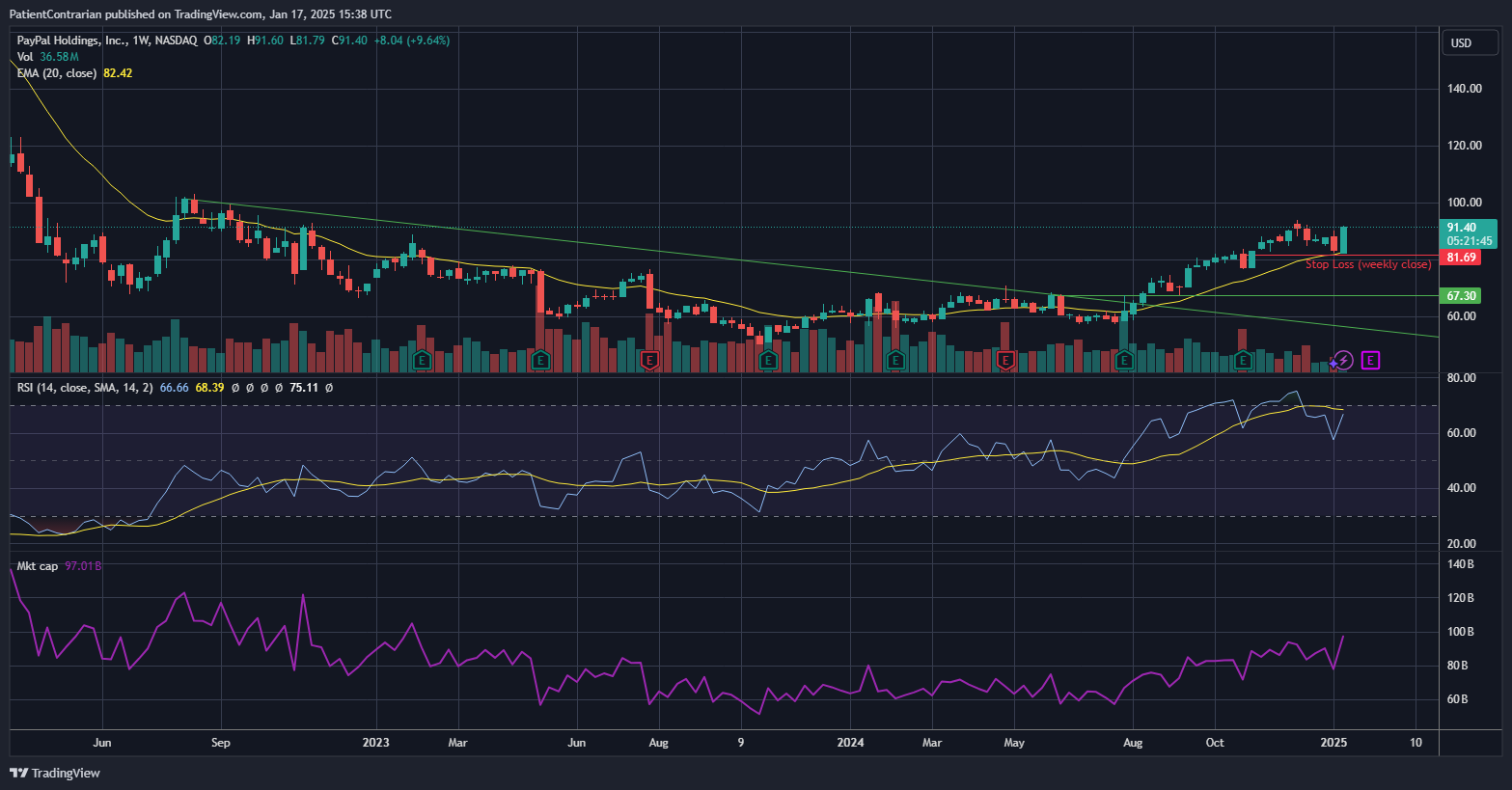This screenshot has width=1512, height=790.
Task: Click the 'PayPal Holdings, Inc.' symbol title
Action: (72, 41)
